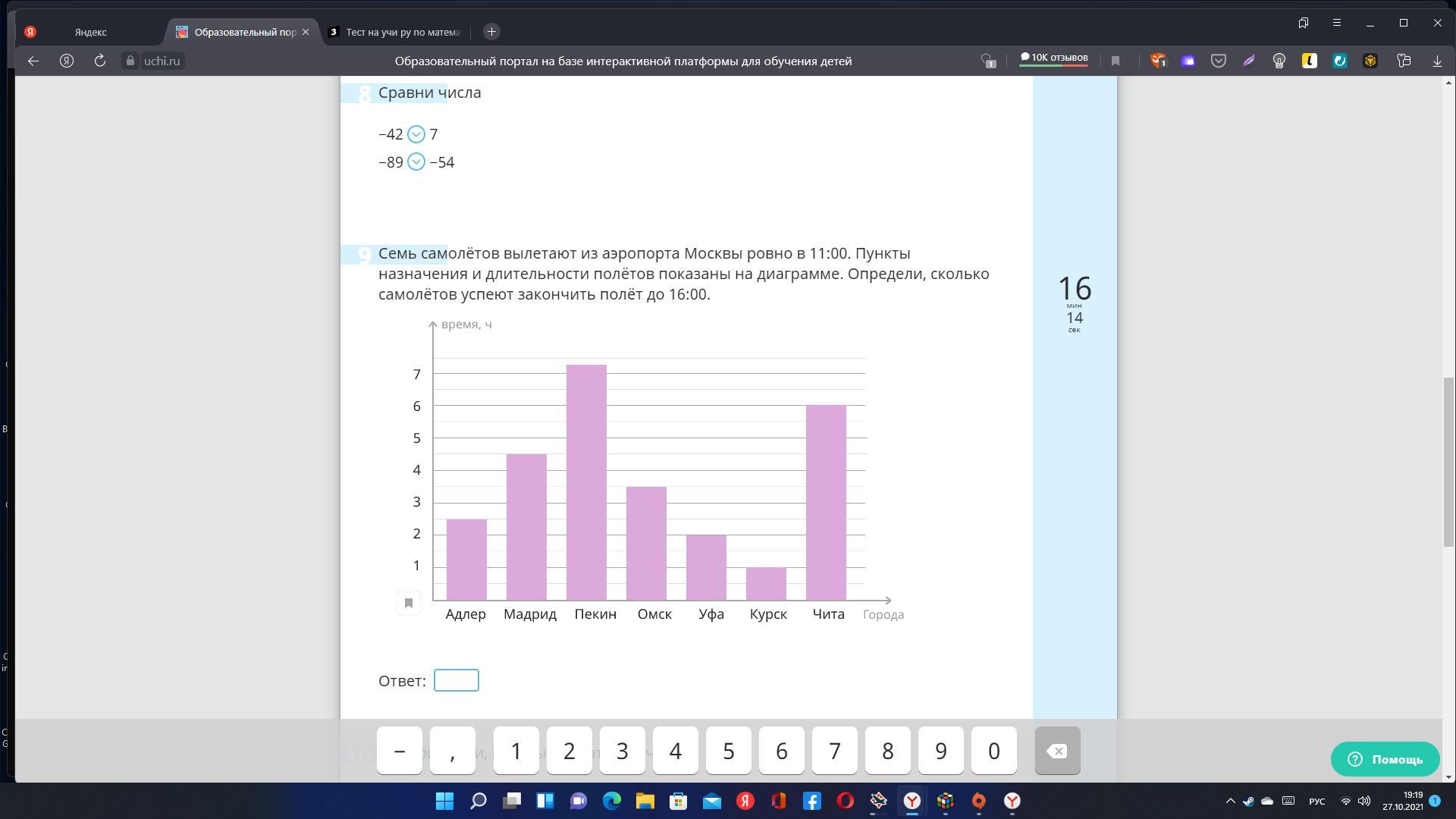The height and width of the screenshot is (819, 1456).
Task: Click the page reload icon
Action: 99,61
